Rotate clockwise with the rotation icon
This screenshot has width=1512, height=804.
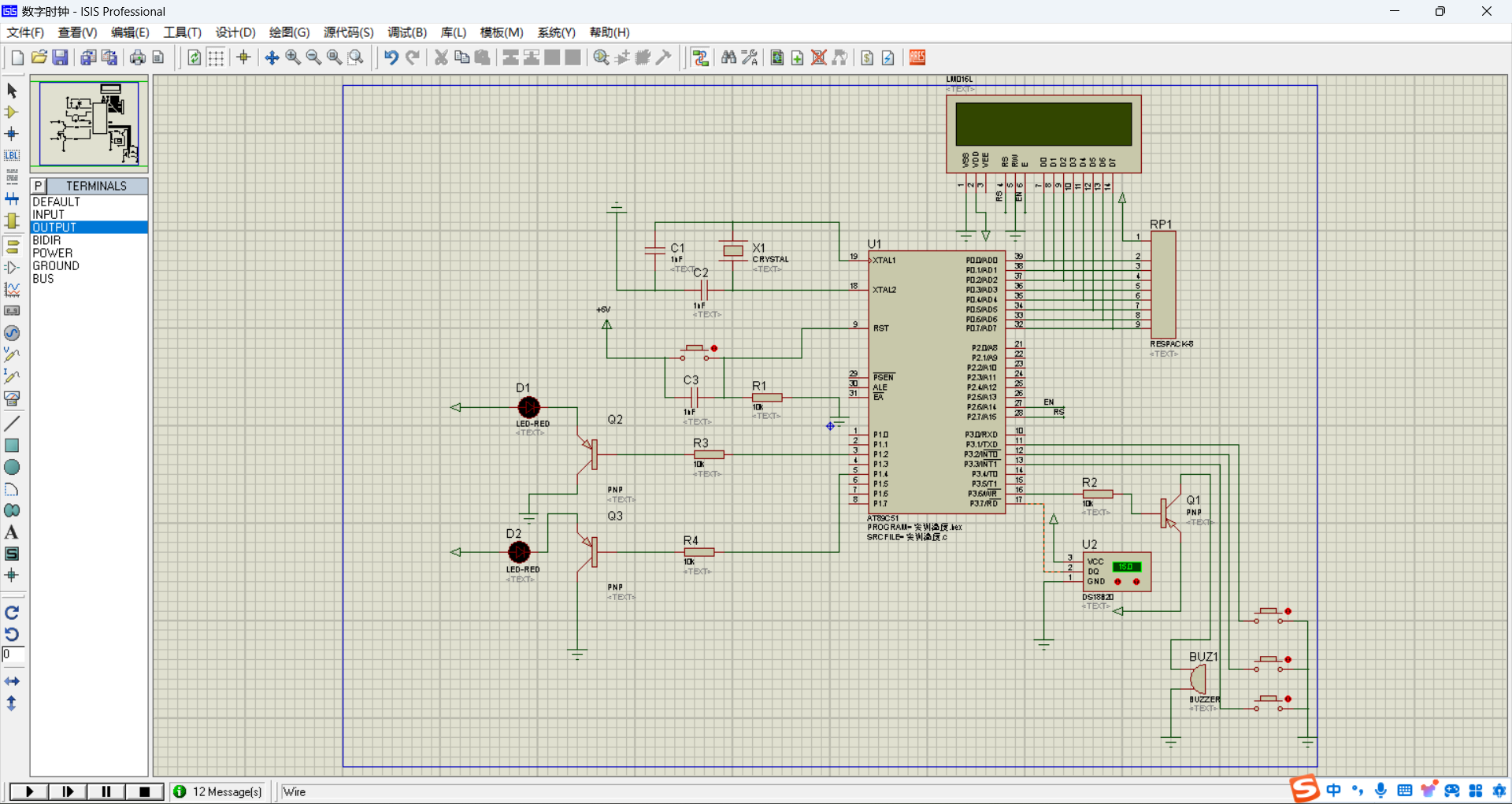pos(12,613)
